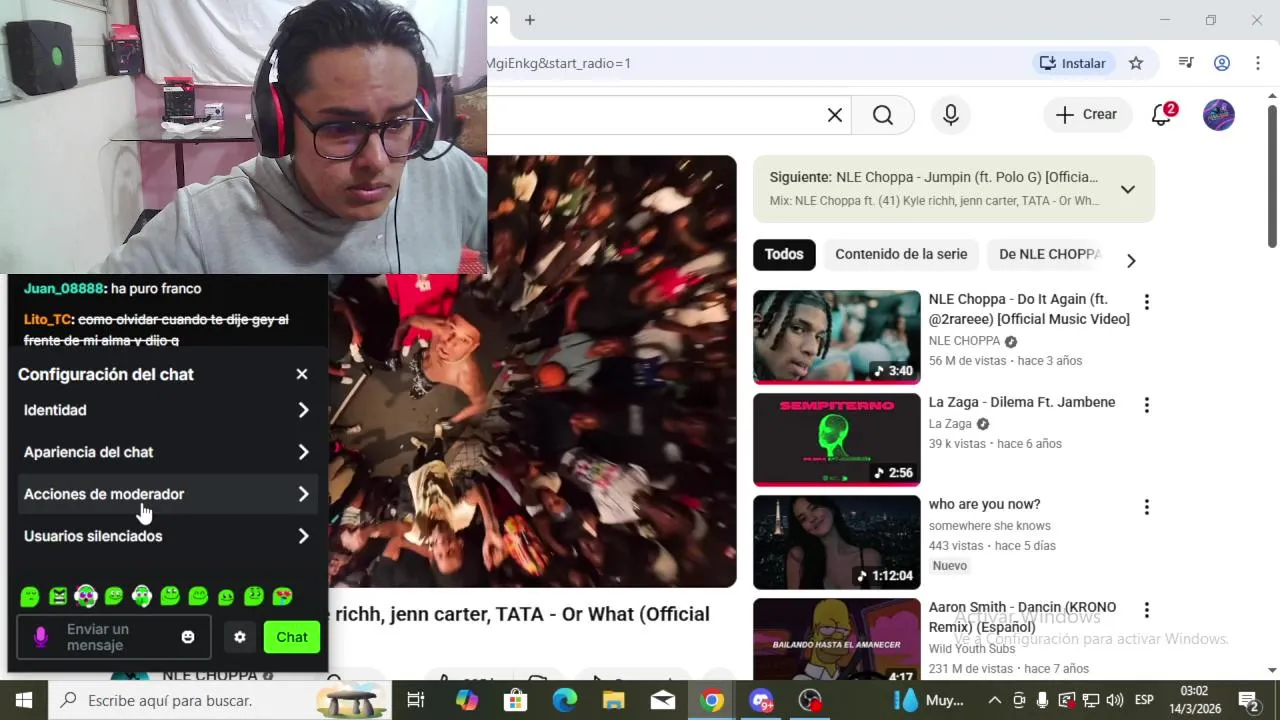The width and height of the screenshot is (1280, 720).
Task: Open the Windows Start menu
Action: (24, 700)
